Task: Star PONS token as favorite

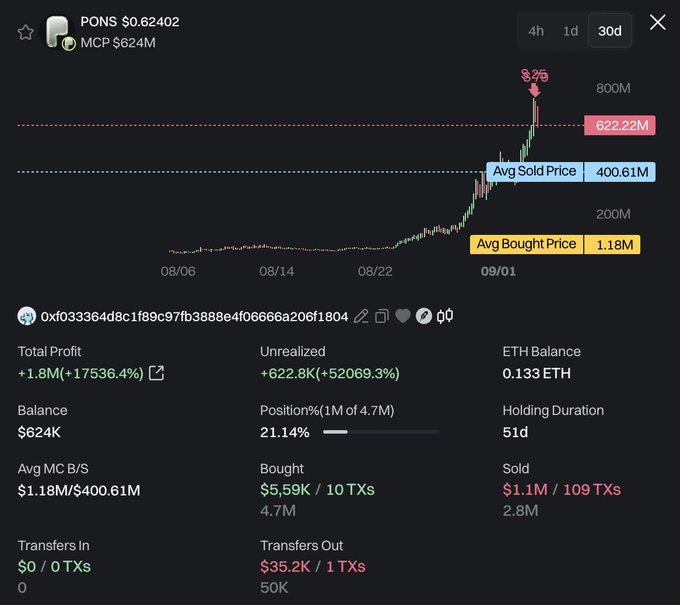Action: [26, 33]
